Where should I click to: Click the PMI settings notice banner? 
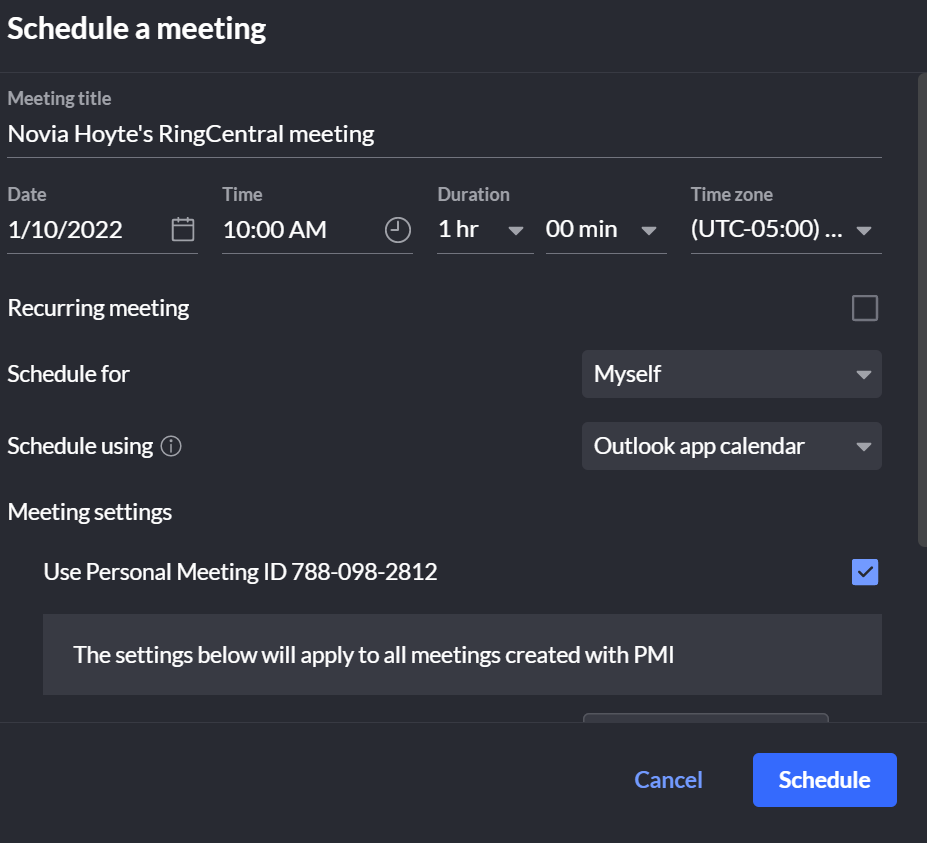[x=462, y=654]
